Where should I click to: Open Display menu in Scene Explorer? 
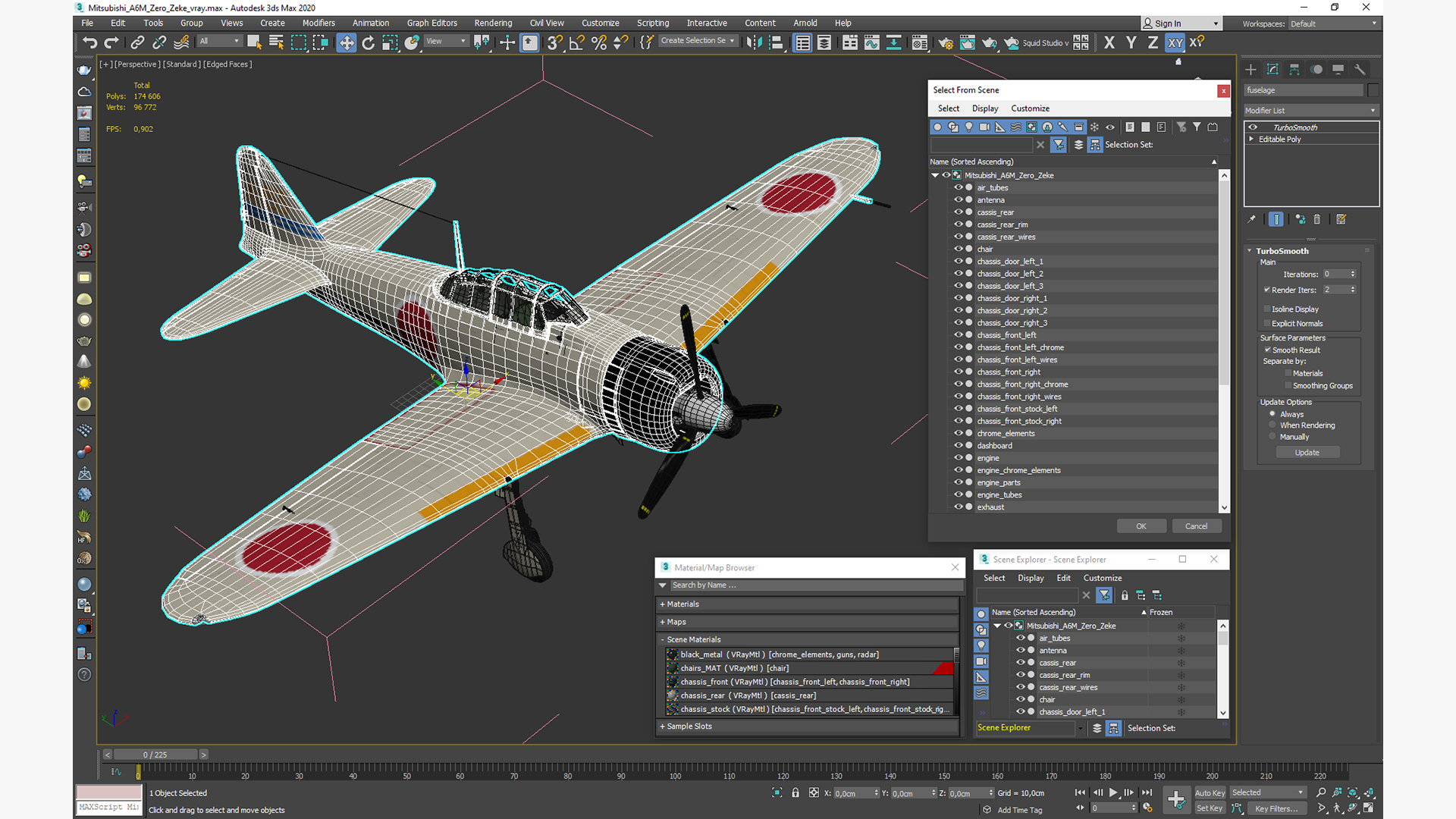(x=1031, y=578)
